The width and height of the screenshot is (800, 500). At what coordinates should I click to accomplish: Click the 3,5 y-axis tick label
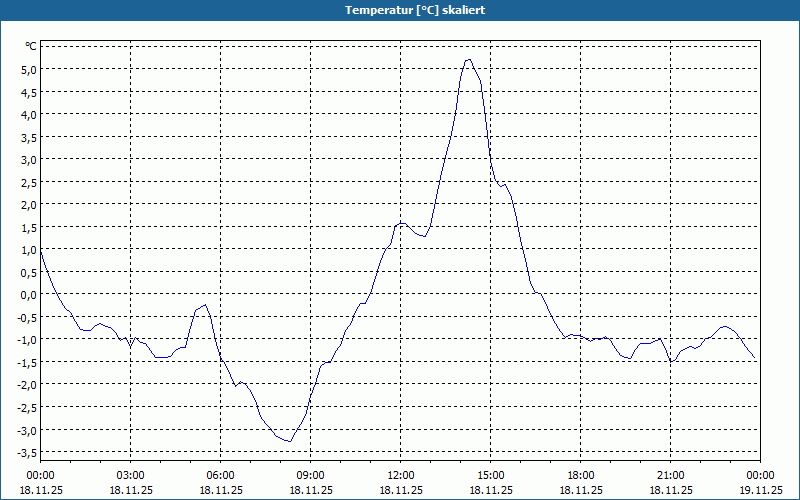(x=29, y=137)
